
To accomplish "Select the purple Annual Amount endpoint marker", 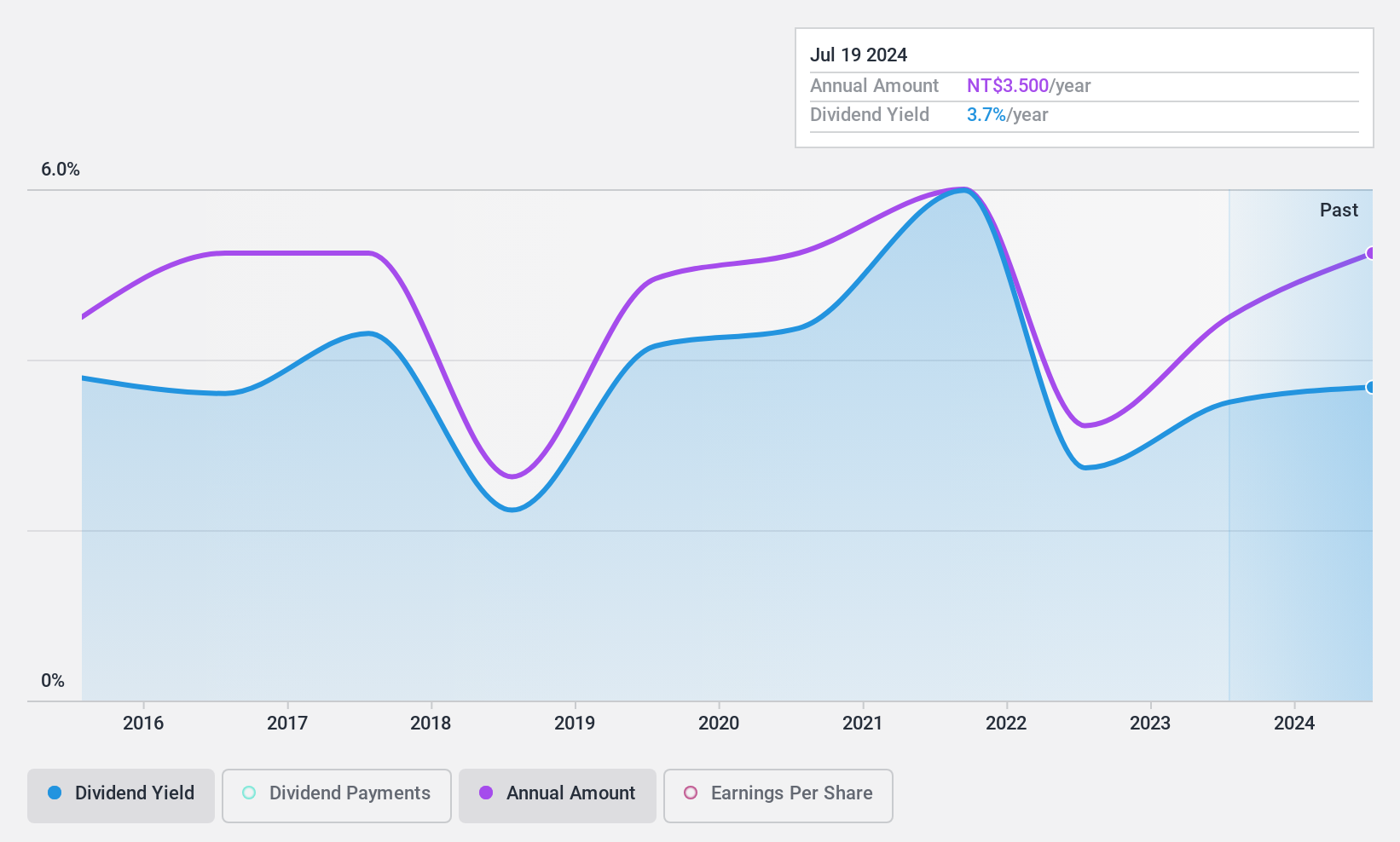I will pos(1371,253).
